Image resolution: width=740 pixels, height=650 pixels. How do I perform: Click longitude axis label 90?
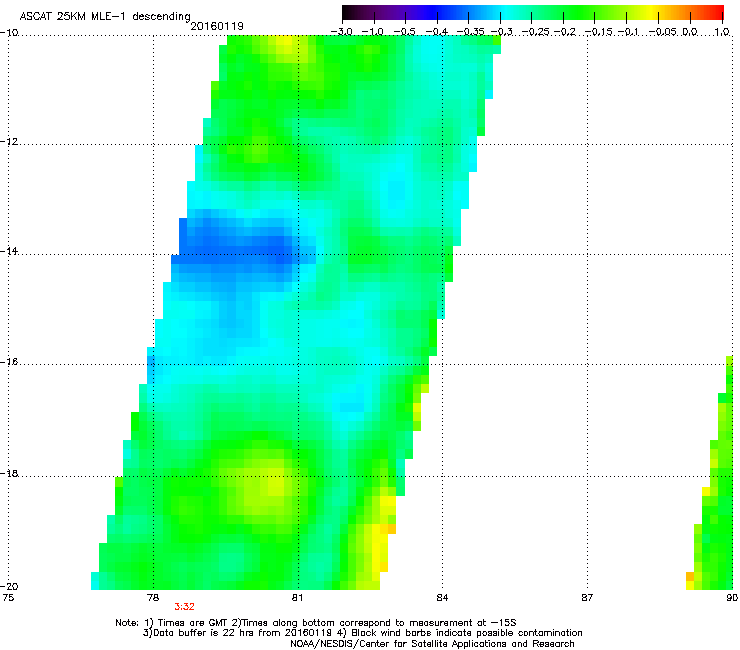pos(732,598)
